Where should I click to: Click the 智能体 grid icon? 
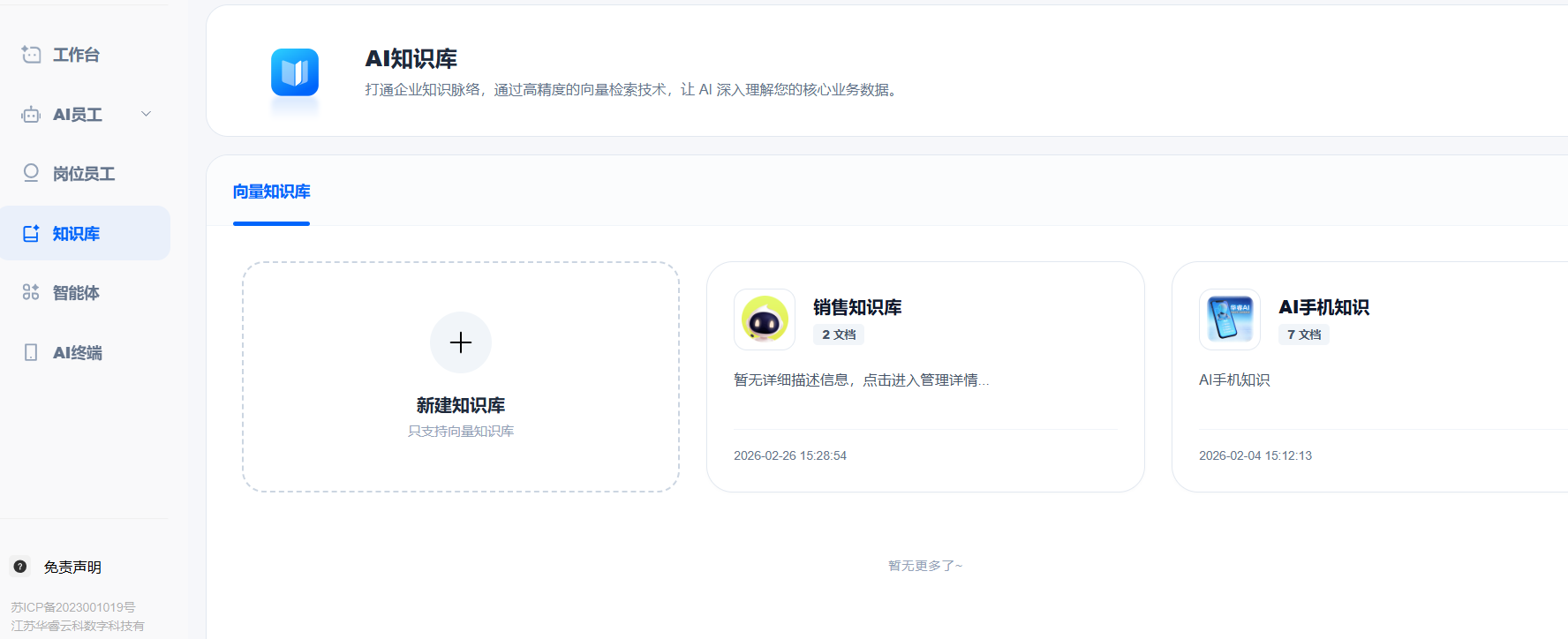pyautogui.click(x=31, y=292)
